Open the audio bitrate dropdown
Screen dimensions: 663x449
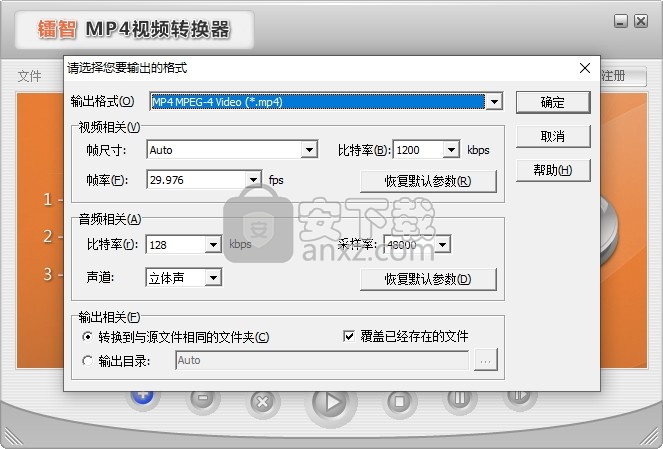click(213, 245)
